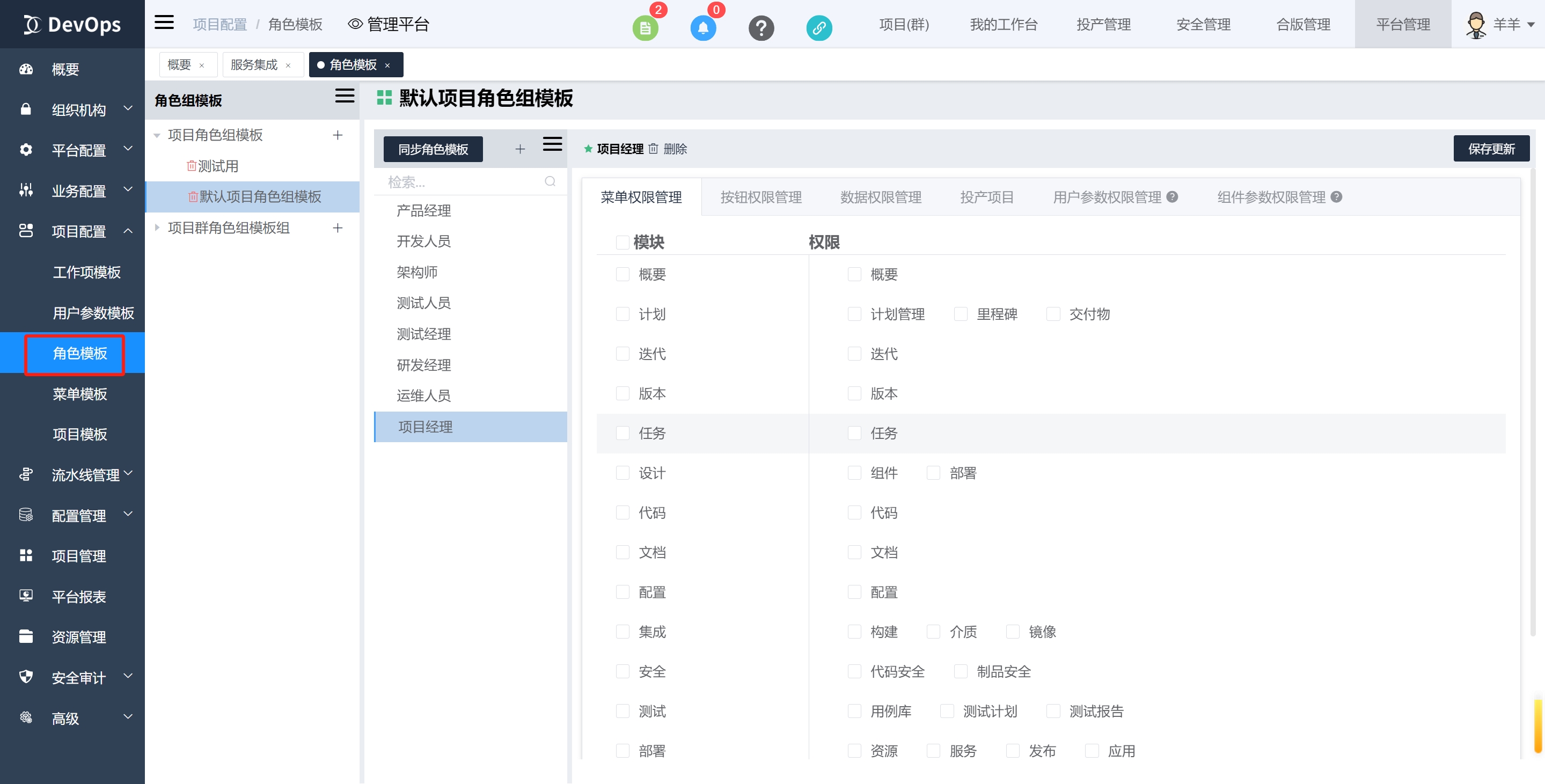The width and height of the screenshot is (1545, 784).
Task: Open the list menu icon beside 同步角色模板
Action: tap(552, 144)
